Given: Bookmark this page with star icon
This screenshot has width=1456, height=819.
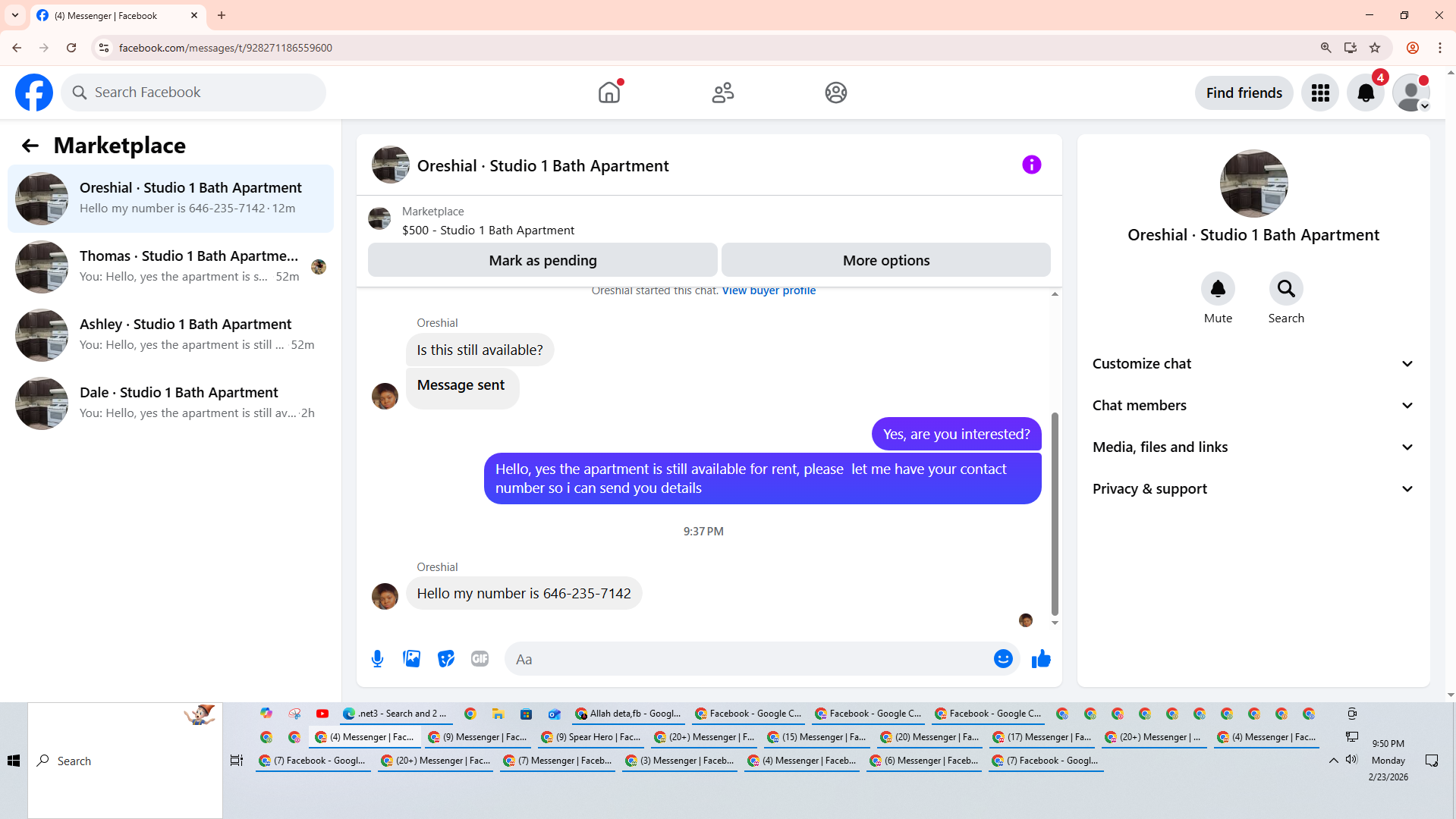Looking at the screenshot, I should (1375, 48).
